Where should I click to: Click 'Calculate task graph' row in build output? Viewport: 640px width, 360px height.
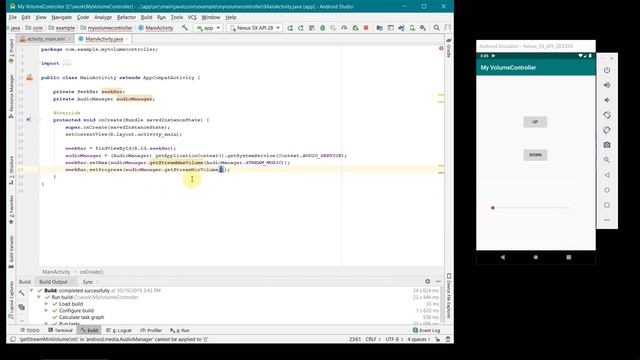click(81, 317)
